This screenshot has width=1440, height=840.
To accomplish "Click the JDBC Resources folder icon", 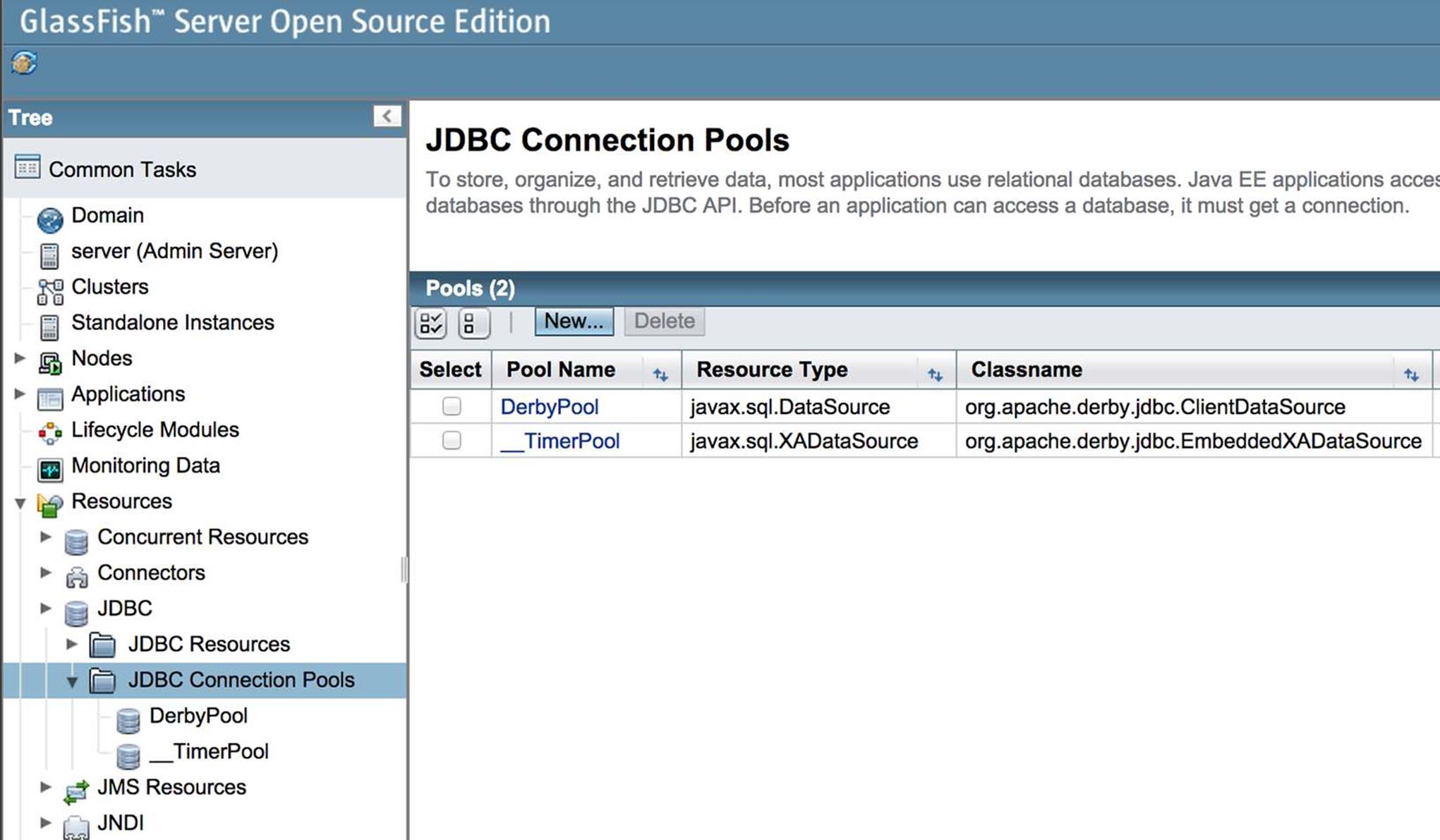I will pos(102,645).
